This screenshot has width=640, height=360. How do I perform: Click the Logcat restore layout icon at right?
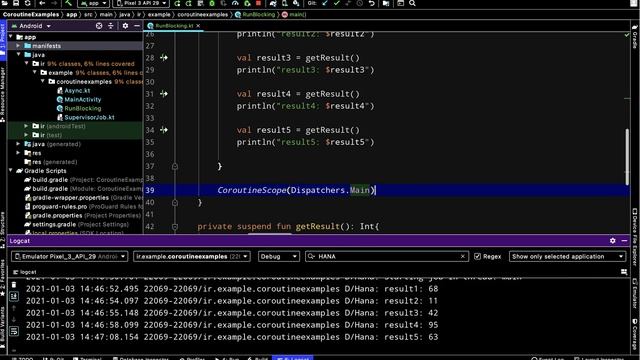624,272
